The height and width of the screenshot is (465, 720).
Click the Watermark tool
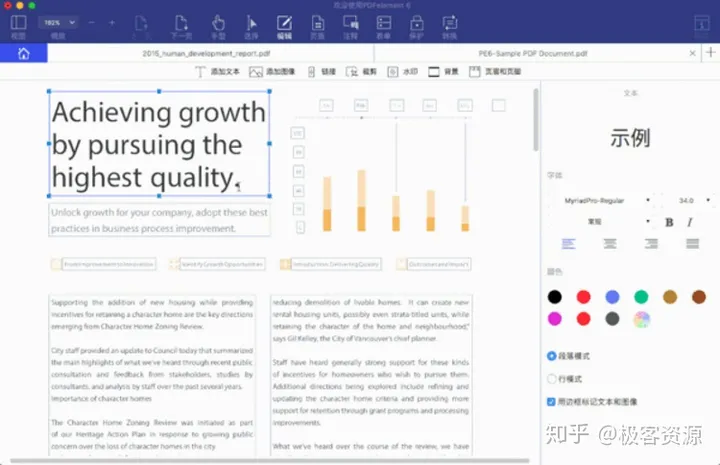tap(402, 72)
